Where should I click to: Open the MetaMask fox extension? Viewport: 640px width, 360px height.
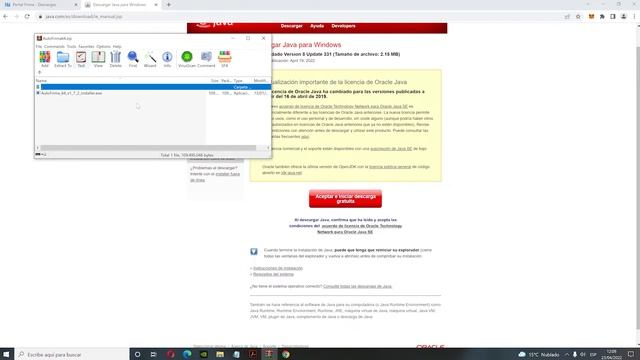591,16
